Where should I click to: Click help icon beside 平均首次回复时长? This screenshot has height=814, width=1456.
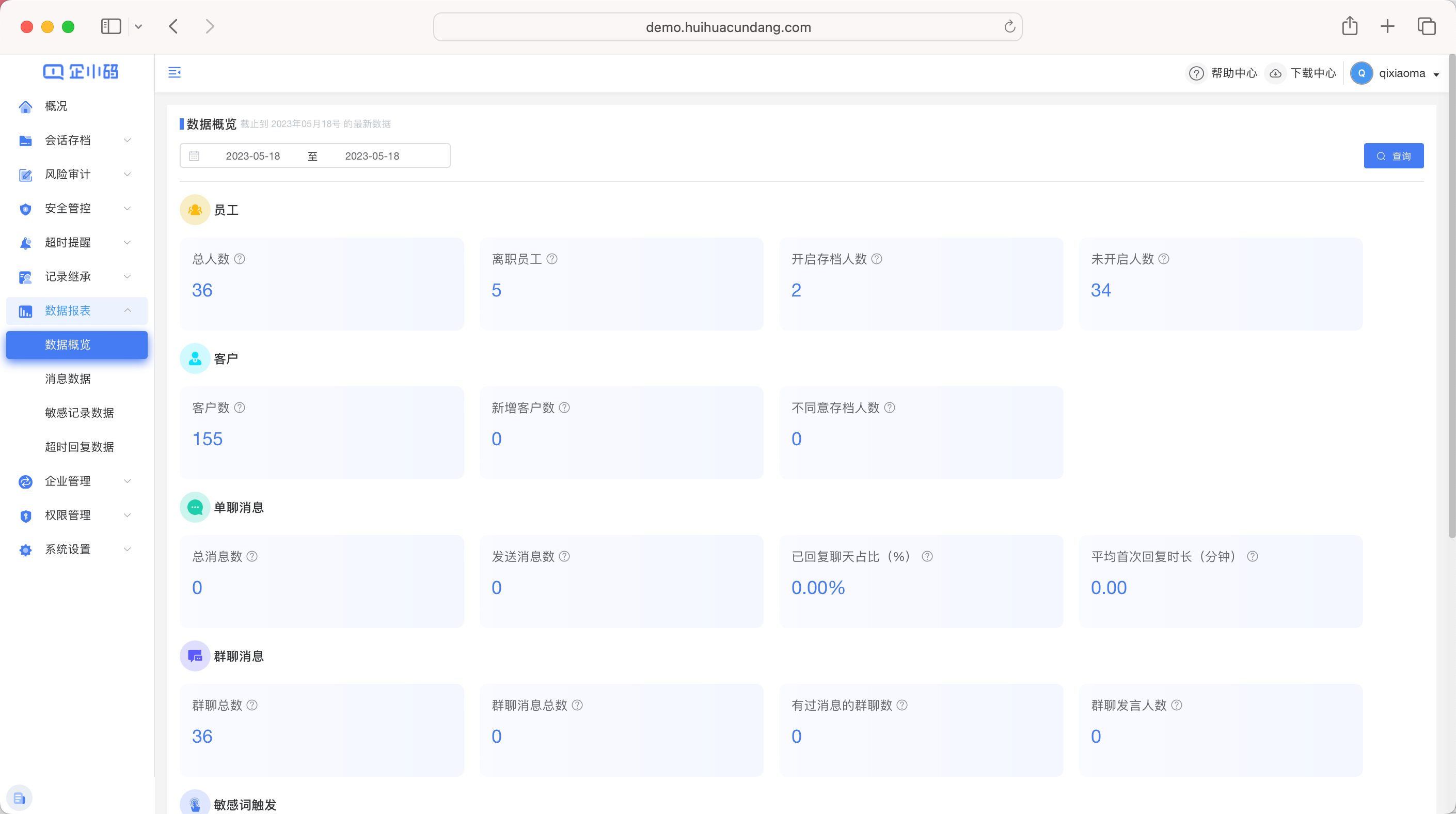(x=1253, y=556)
